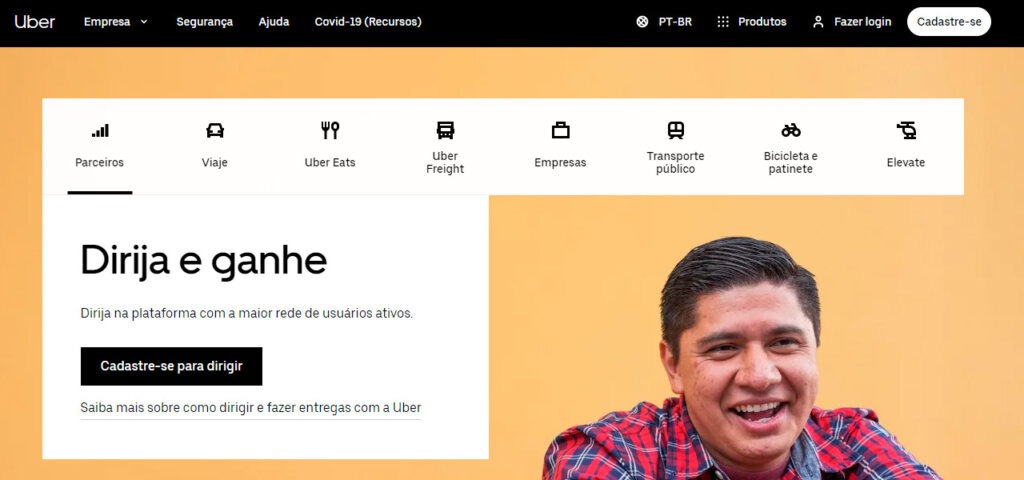Viewport: 1024px width, 480px height.
Task: Open the Empresa menu label
Action: (107, 22)
